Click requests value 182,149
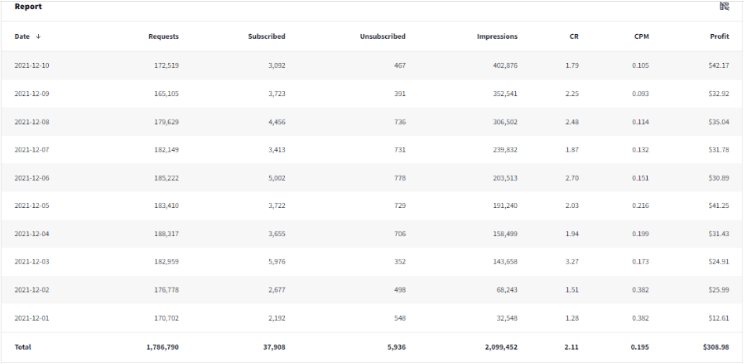 pyautogui.click(x=167, y=149)
